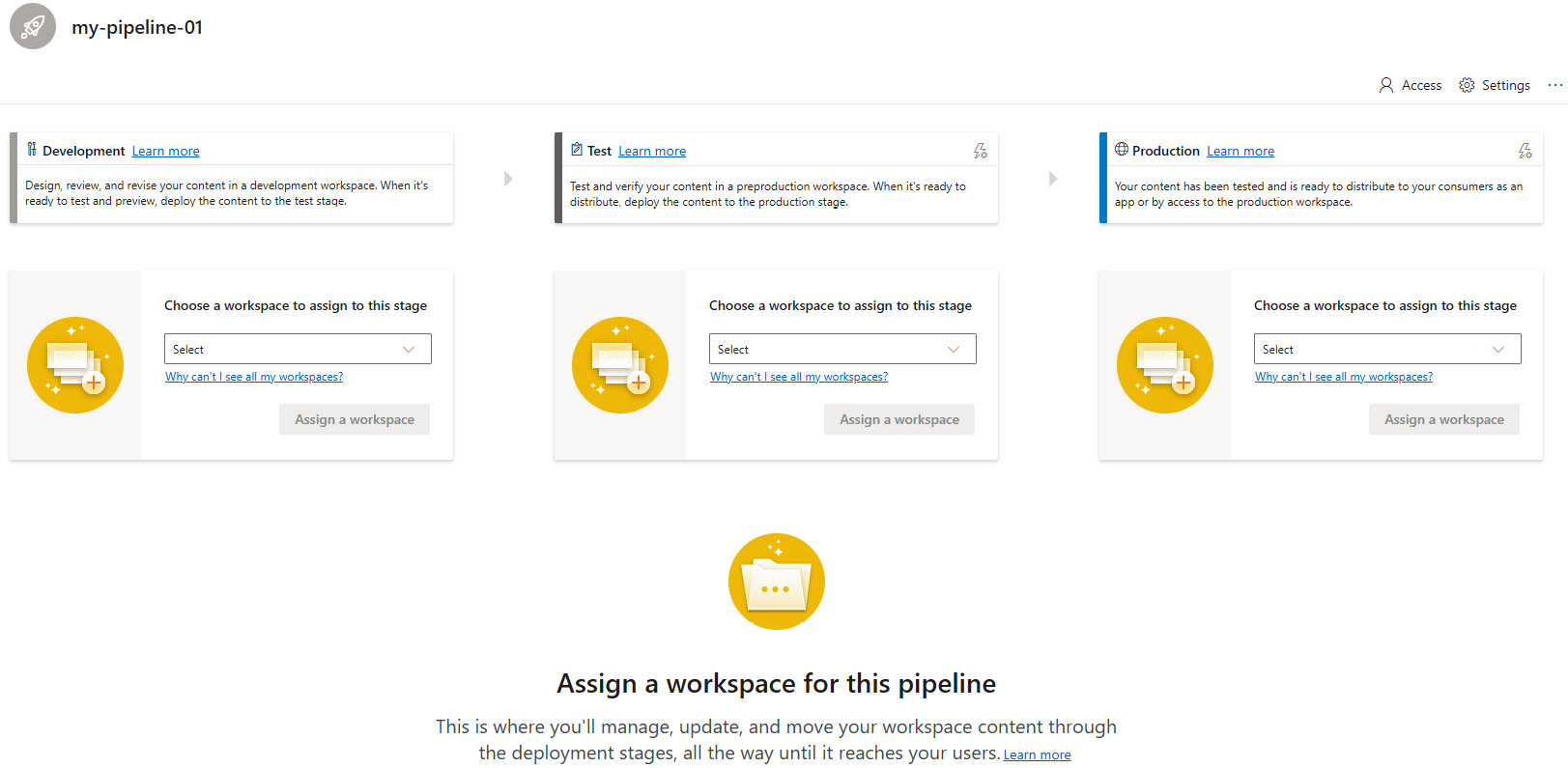Open the more options ellipsis menu

pos(1554,85)
